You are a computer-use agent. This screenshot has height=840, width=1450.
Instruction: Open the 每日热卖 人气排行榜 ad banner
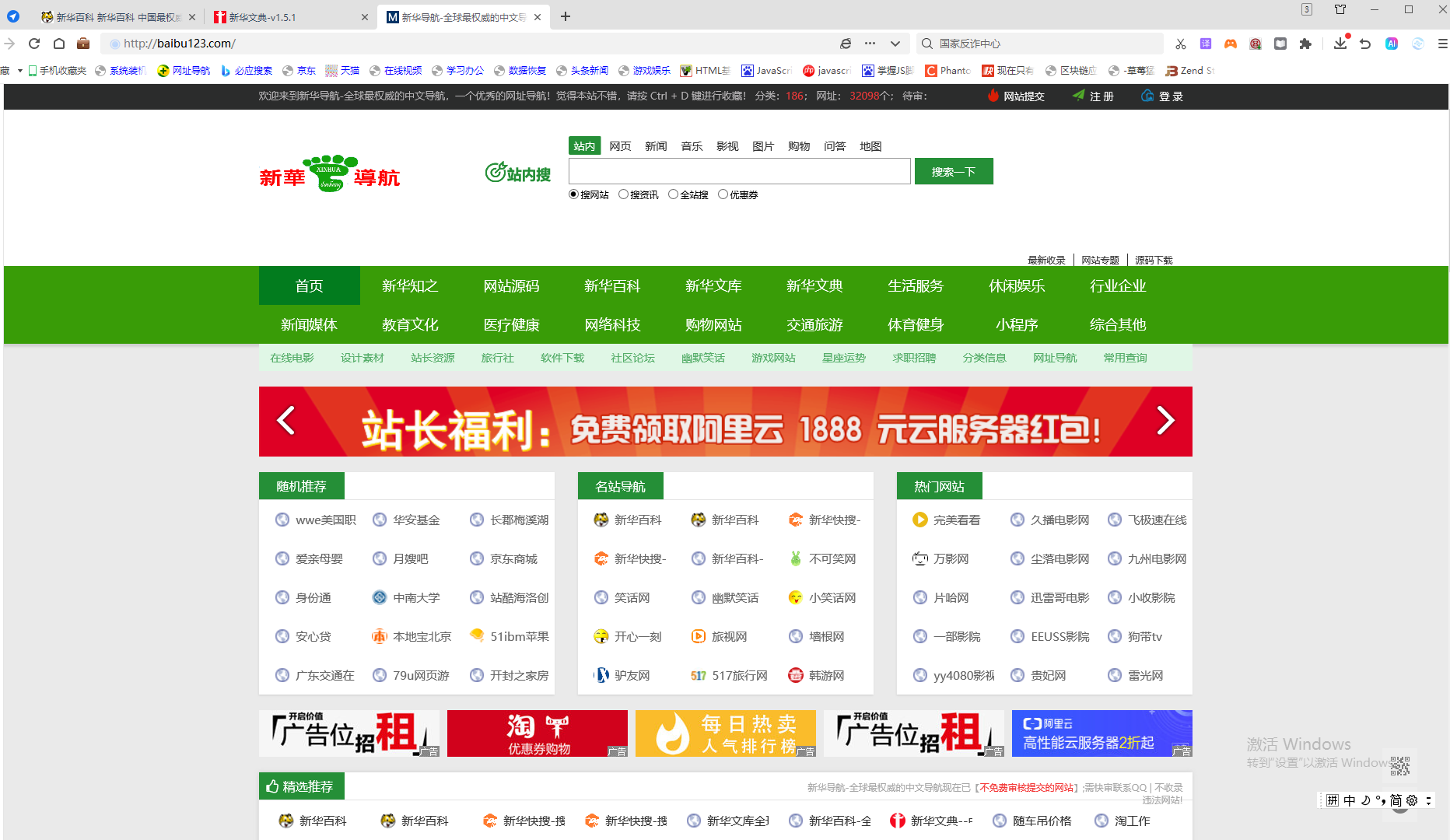click(726, 733)
